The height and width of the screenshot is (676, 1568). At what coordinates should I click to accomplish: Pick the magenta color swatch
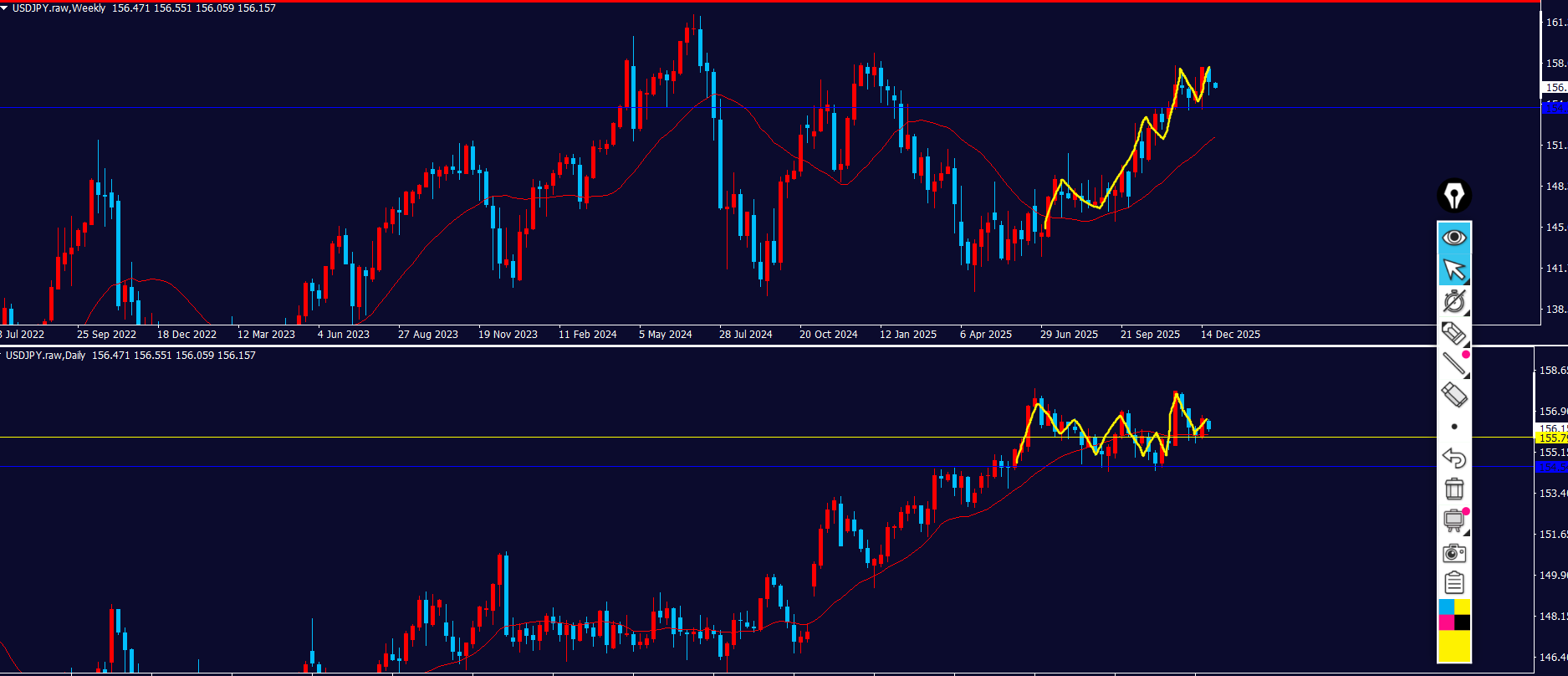(x=1446, y=622)
